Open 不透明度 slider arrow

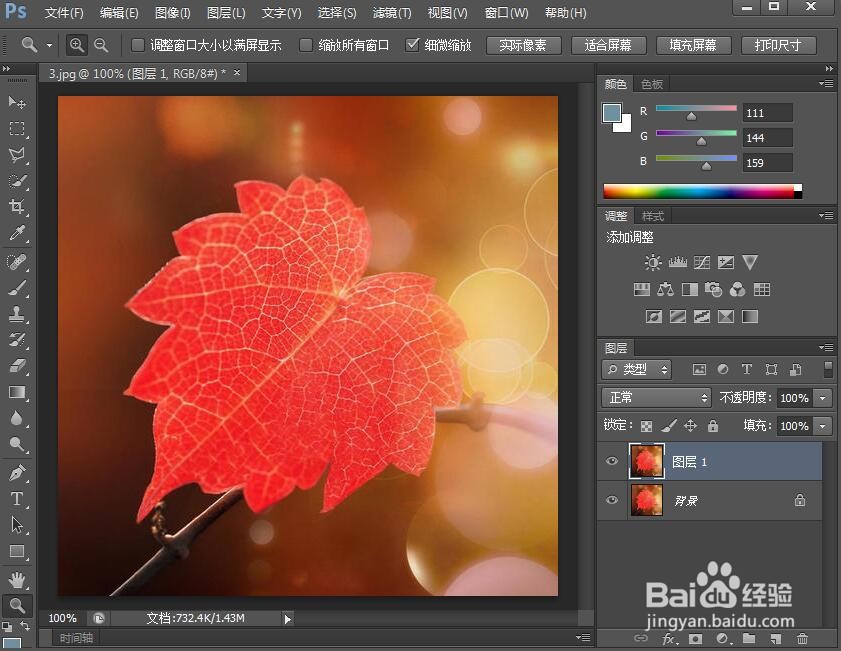823,398
